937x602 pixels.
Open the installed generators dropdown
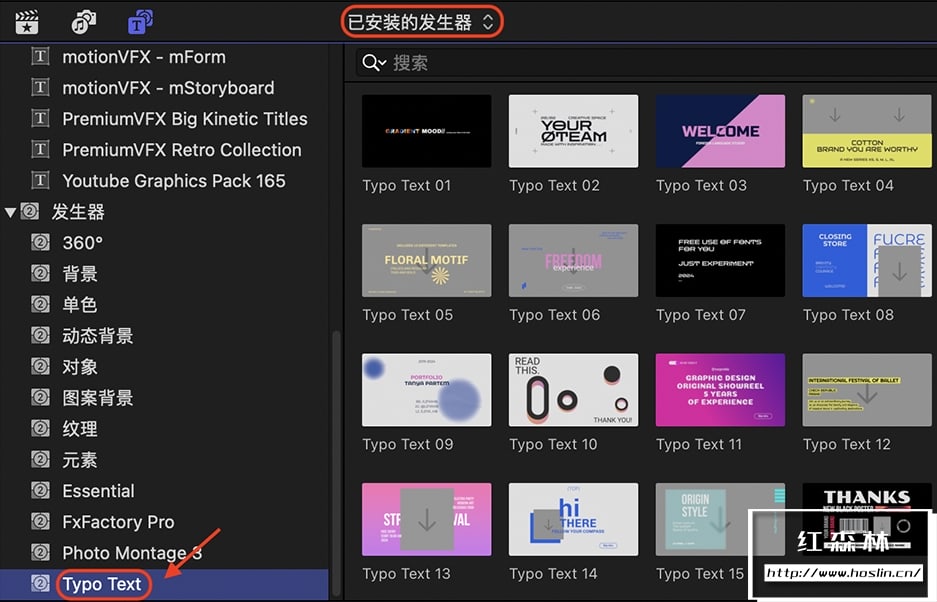coord(421,23)
